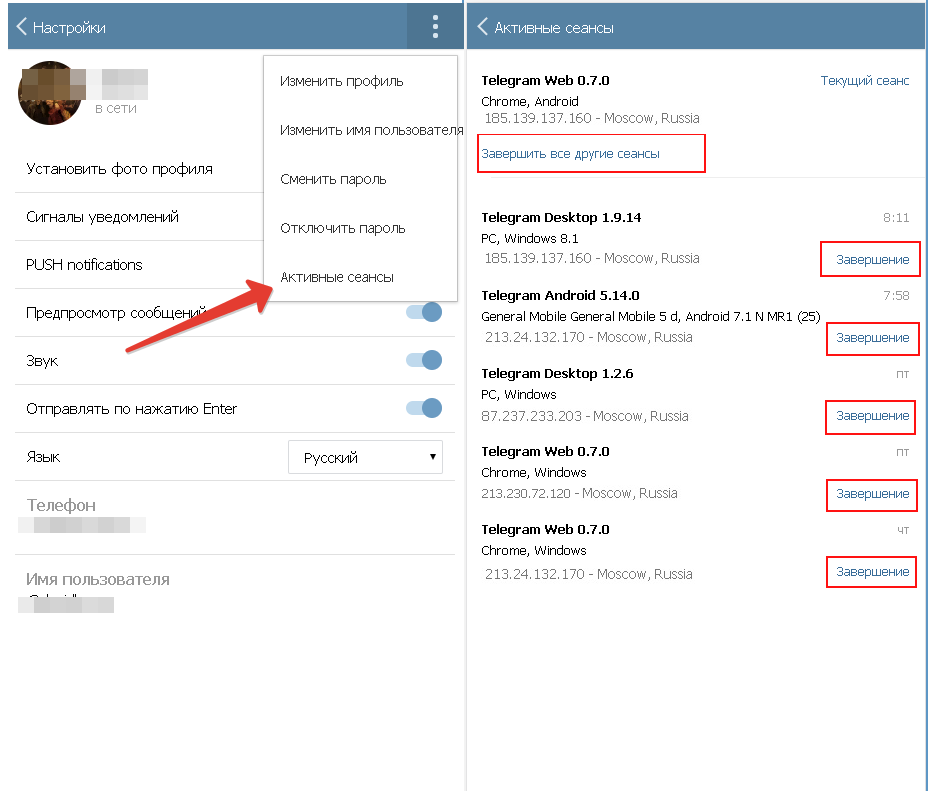
Task: Go back using arrow next to Активные сеансы
Action: (482, 27)
